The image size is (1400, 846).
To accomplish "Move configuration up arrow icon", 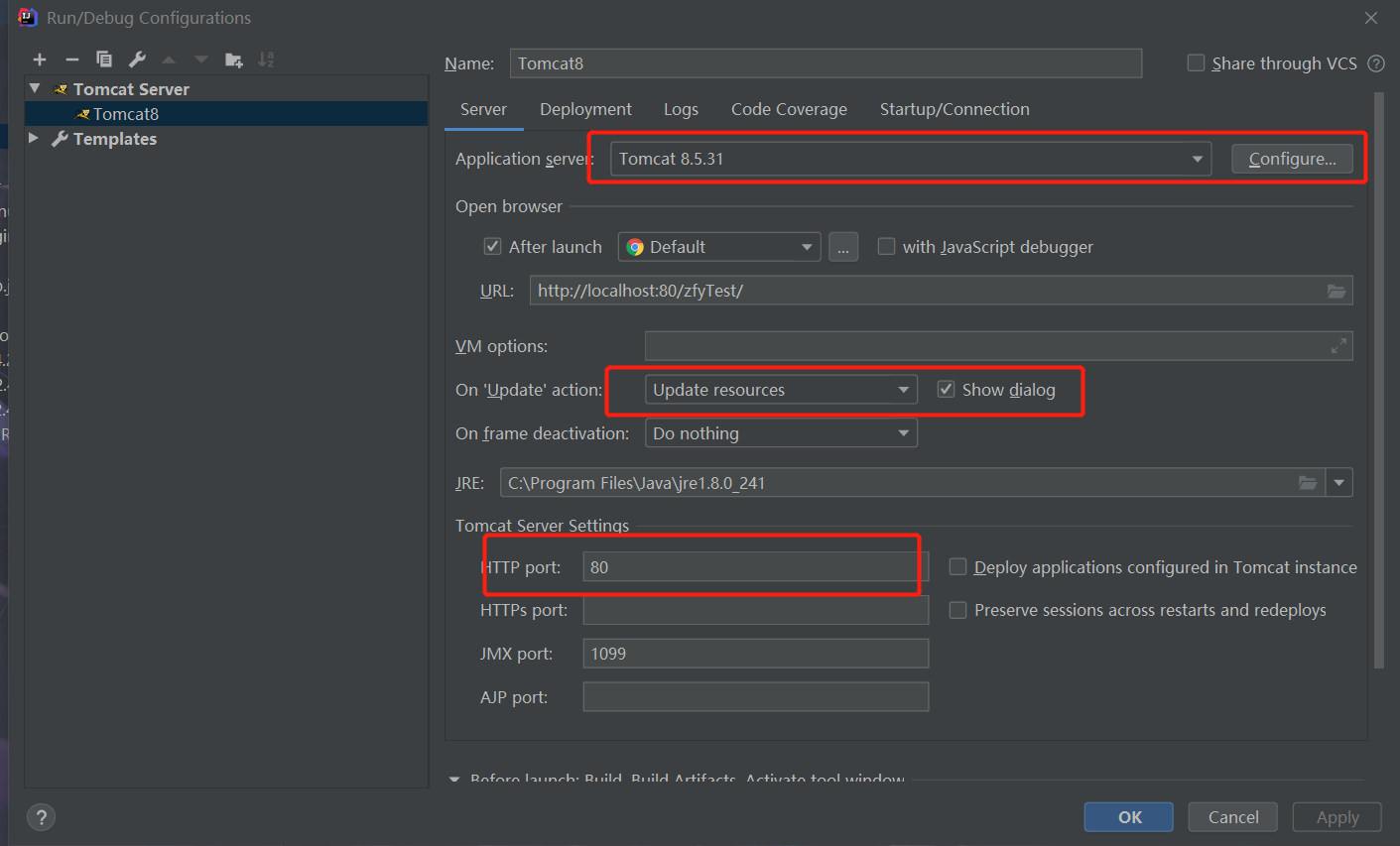I will pyautogui.click(x=169, y=60).
